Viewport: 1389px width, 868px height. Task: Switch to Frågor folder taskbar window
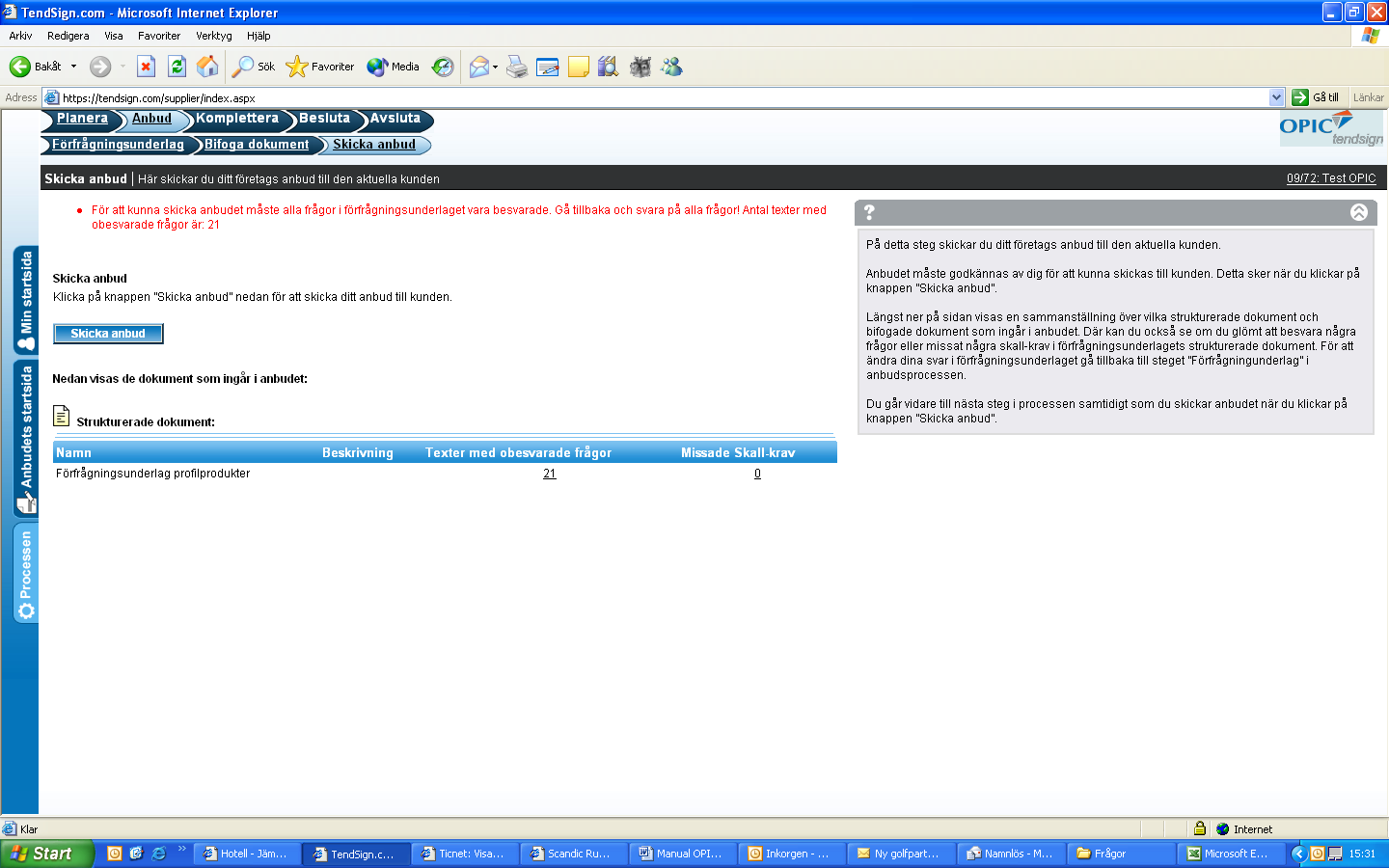pos(1119,854)
